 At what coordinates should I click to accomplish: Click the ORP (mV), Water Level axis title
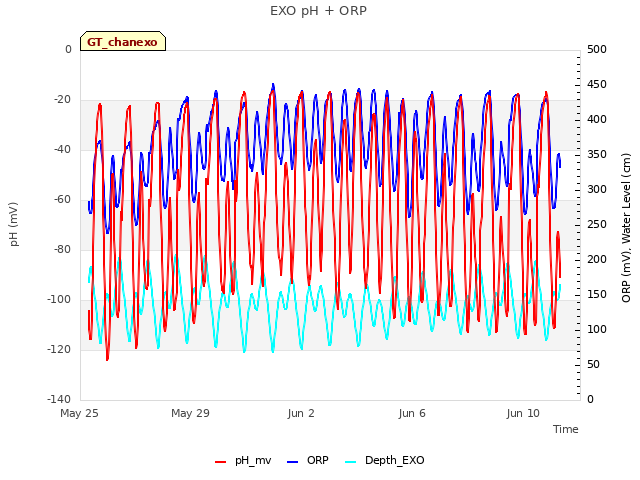(626, 228)
